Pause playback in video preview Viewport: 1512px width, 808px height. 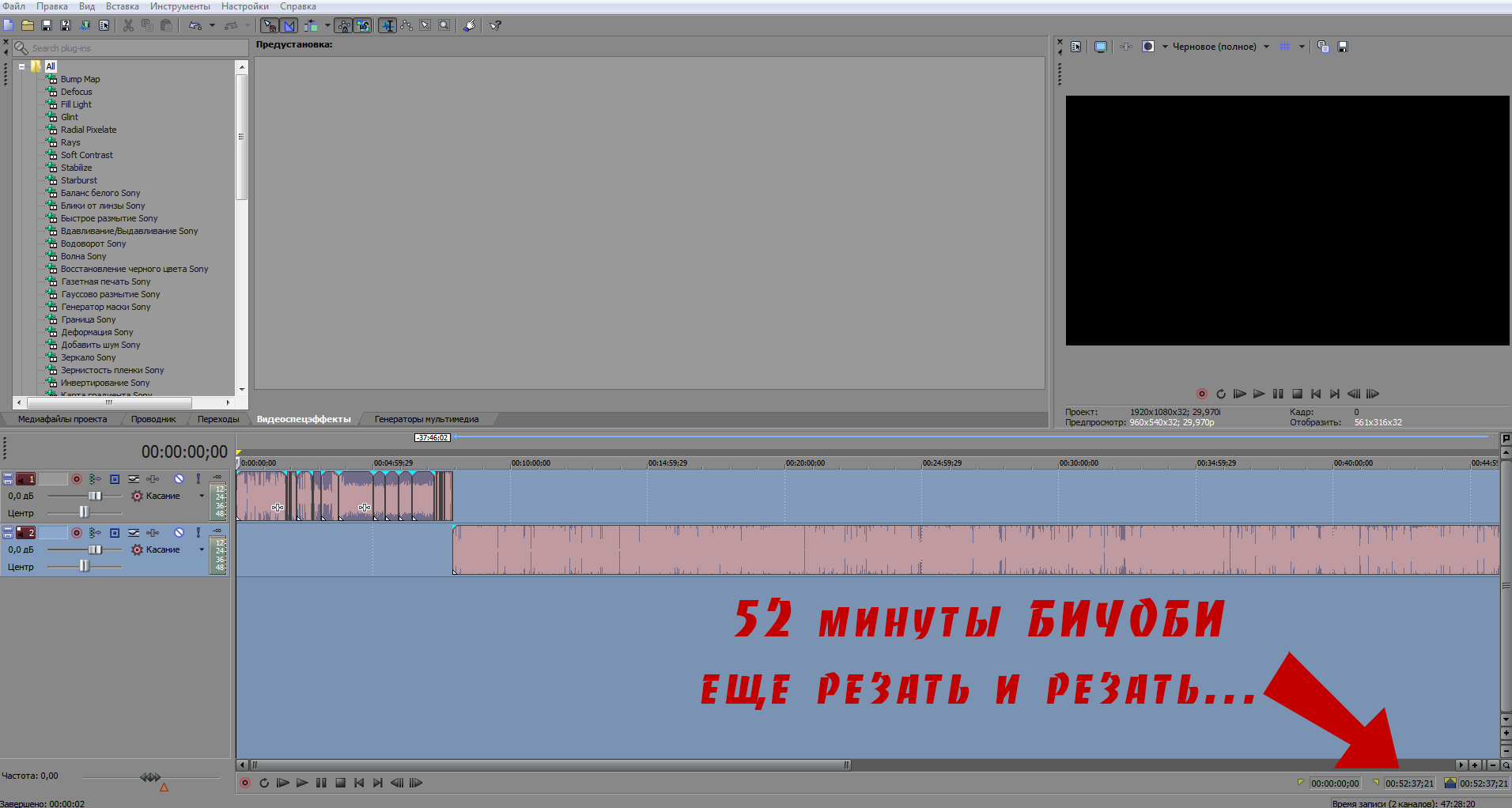tap(1278, 394)
